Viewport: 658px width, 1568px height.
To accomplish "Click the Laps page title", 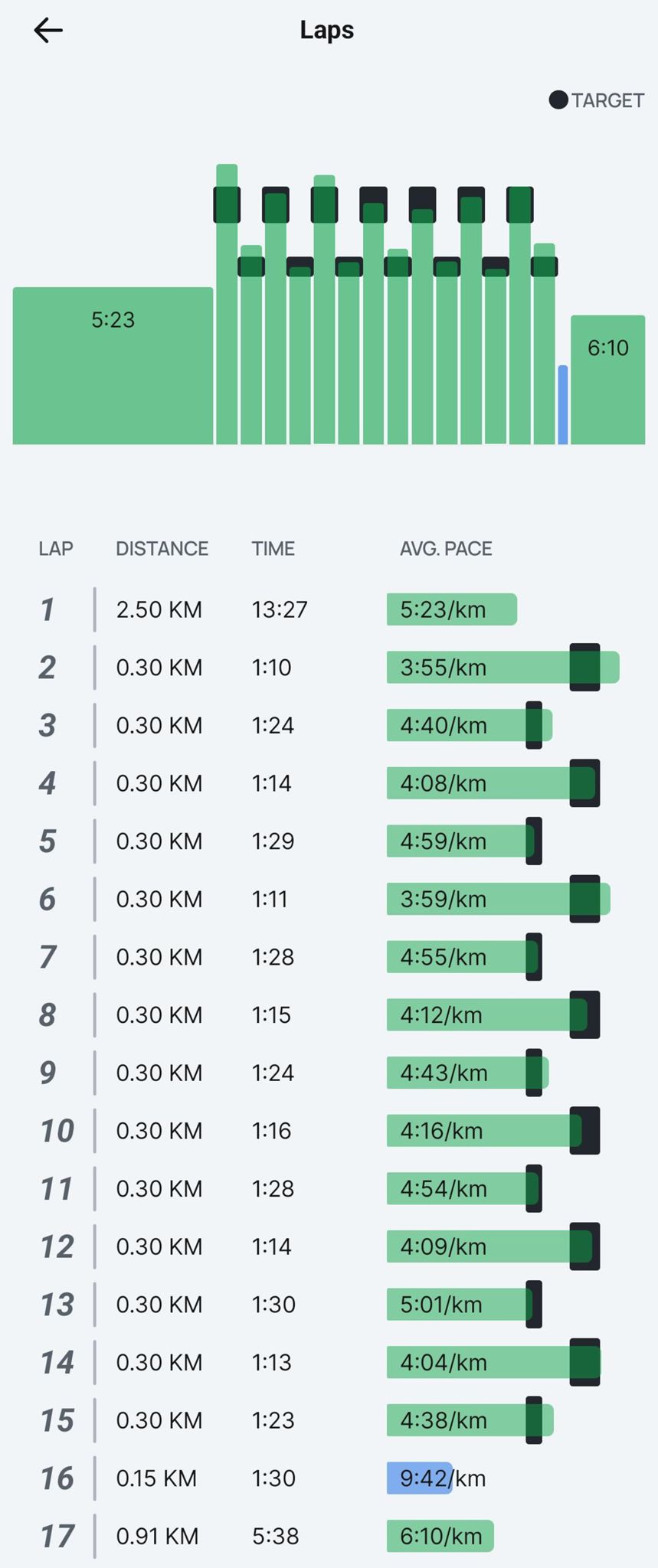I will [x=327, y=30].
